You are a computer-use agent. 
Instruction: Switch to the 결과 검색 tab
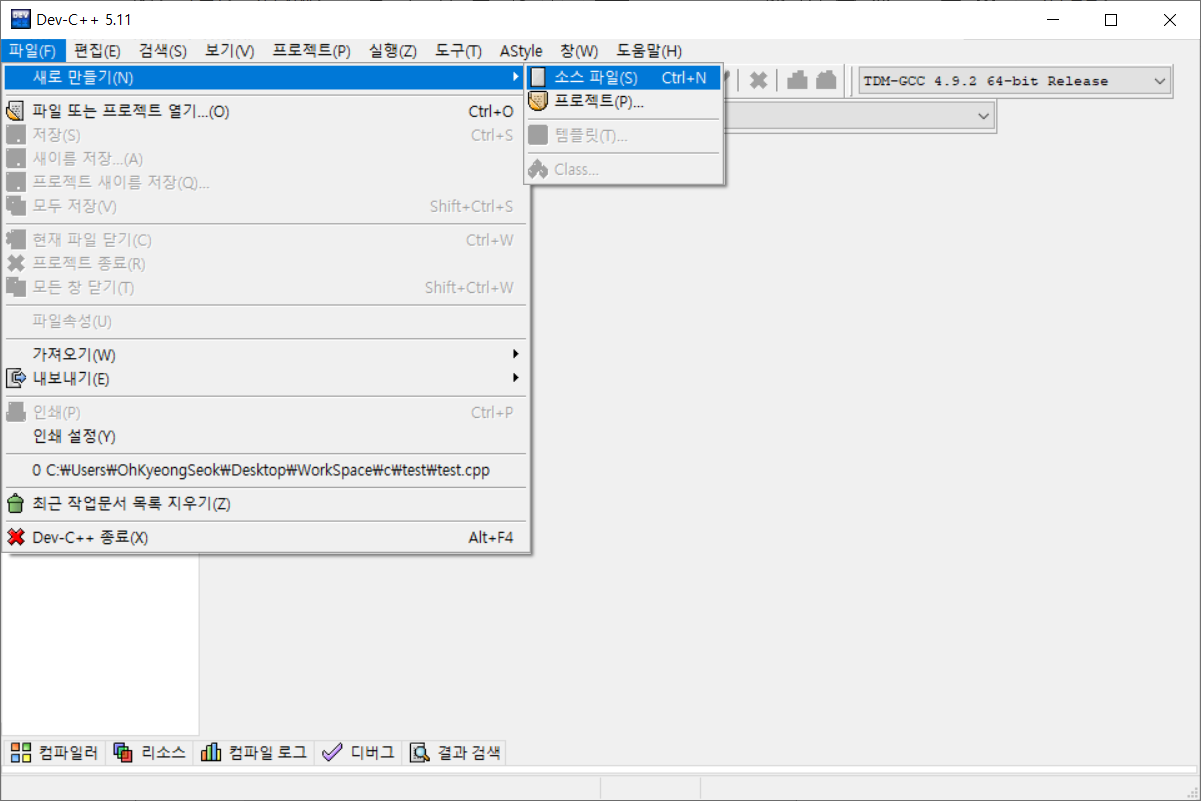(x=455, y=753)
